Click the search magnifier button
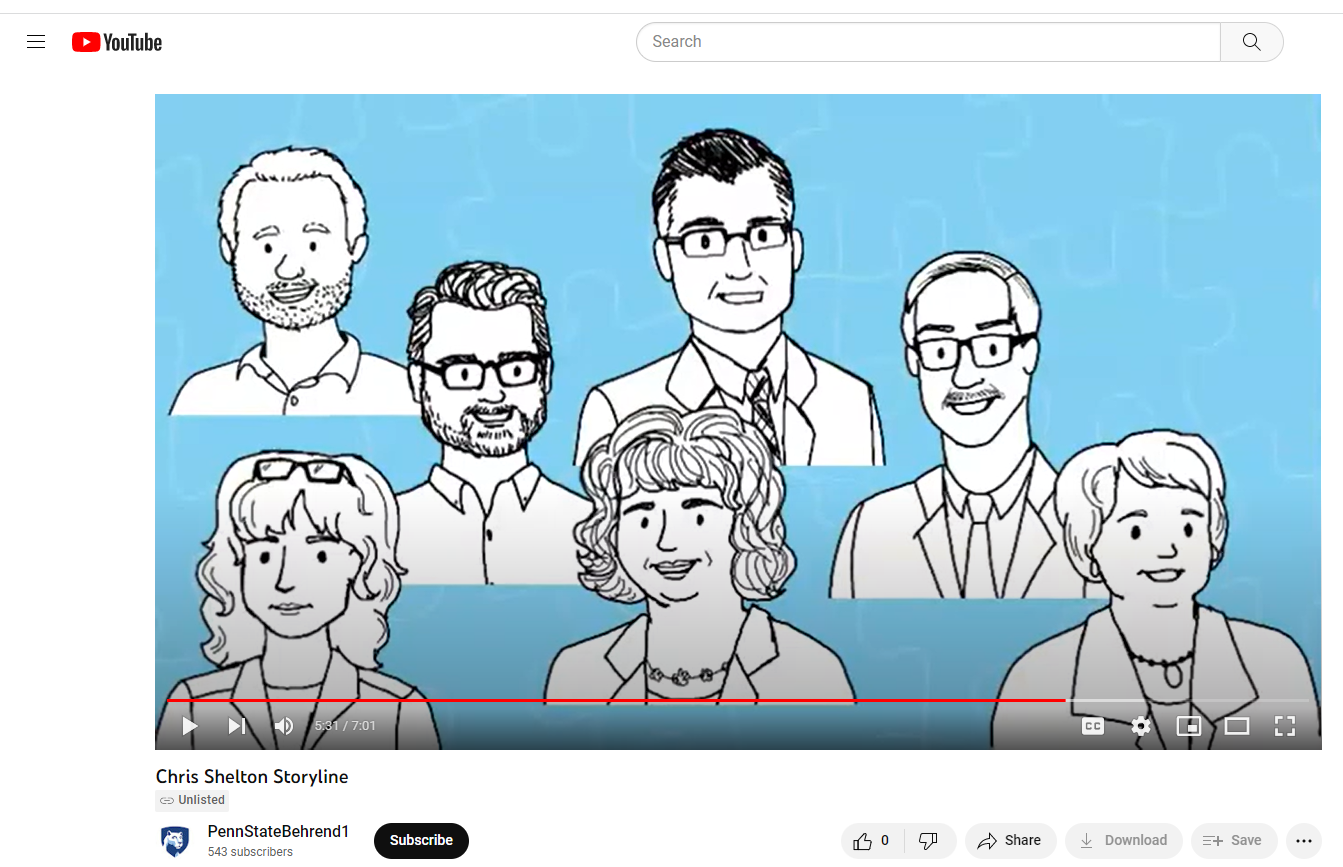Image resolution: width=1343 pixels, height=867 pixels. pyautogui.click(x=1251, y=42)
